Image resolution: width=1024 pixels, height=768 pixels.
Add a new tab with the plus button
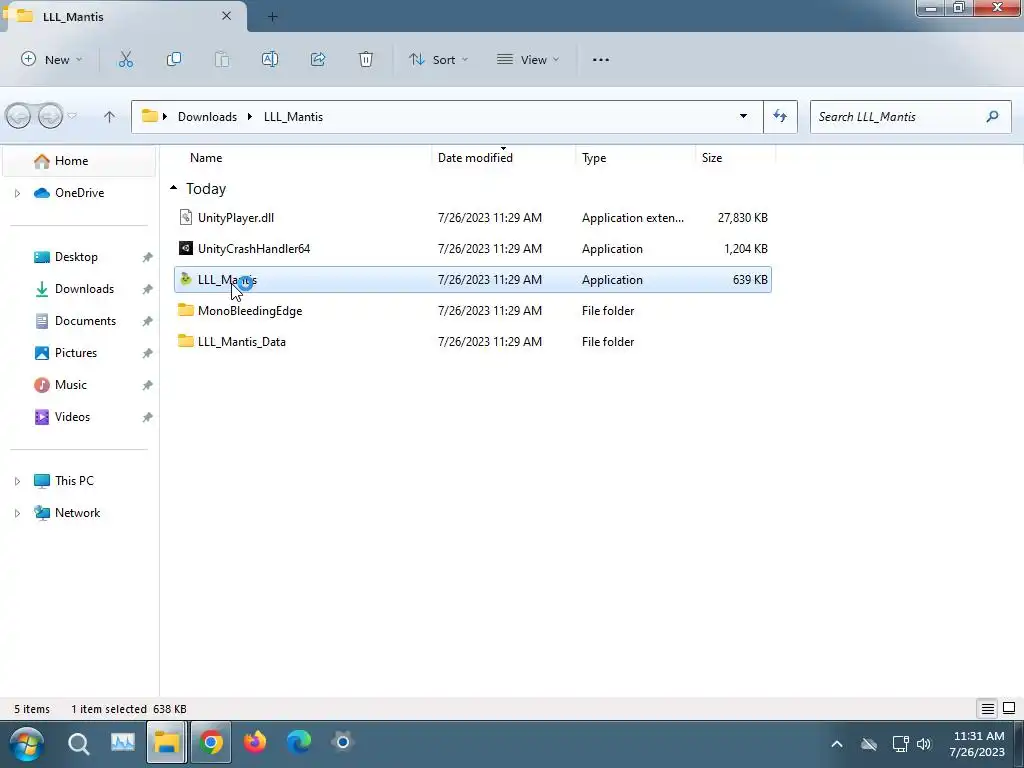click(x=272, y=17)
